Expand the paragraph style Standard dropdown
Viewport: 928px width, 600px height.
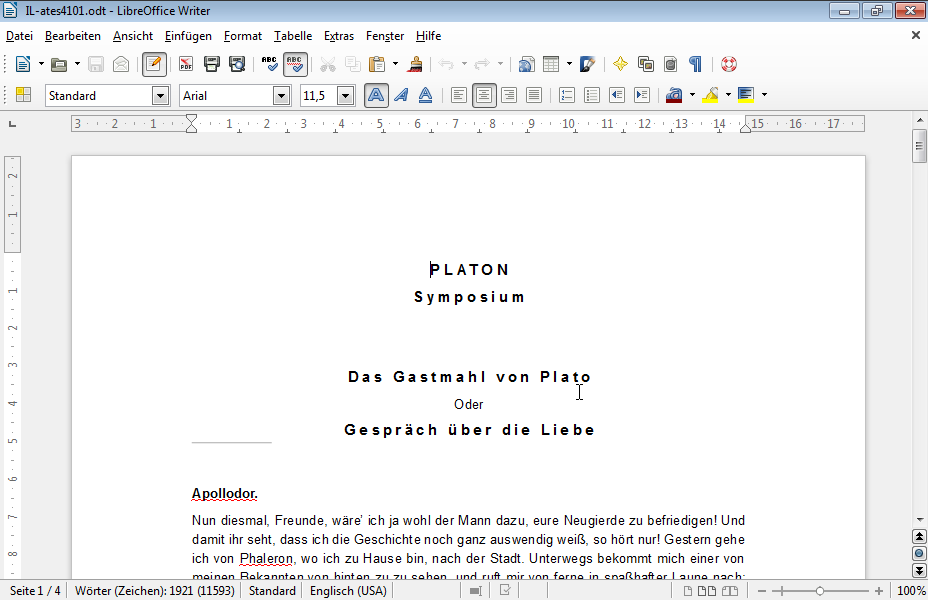tap(160, 95)
